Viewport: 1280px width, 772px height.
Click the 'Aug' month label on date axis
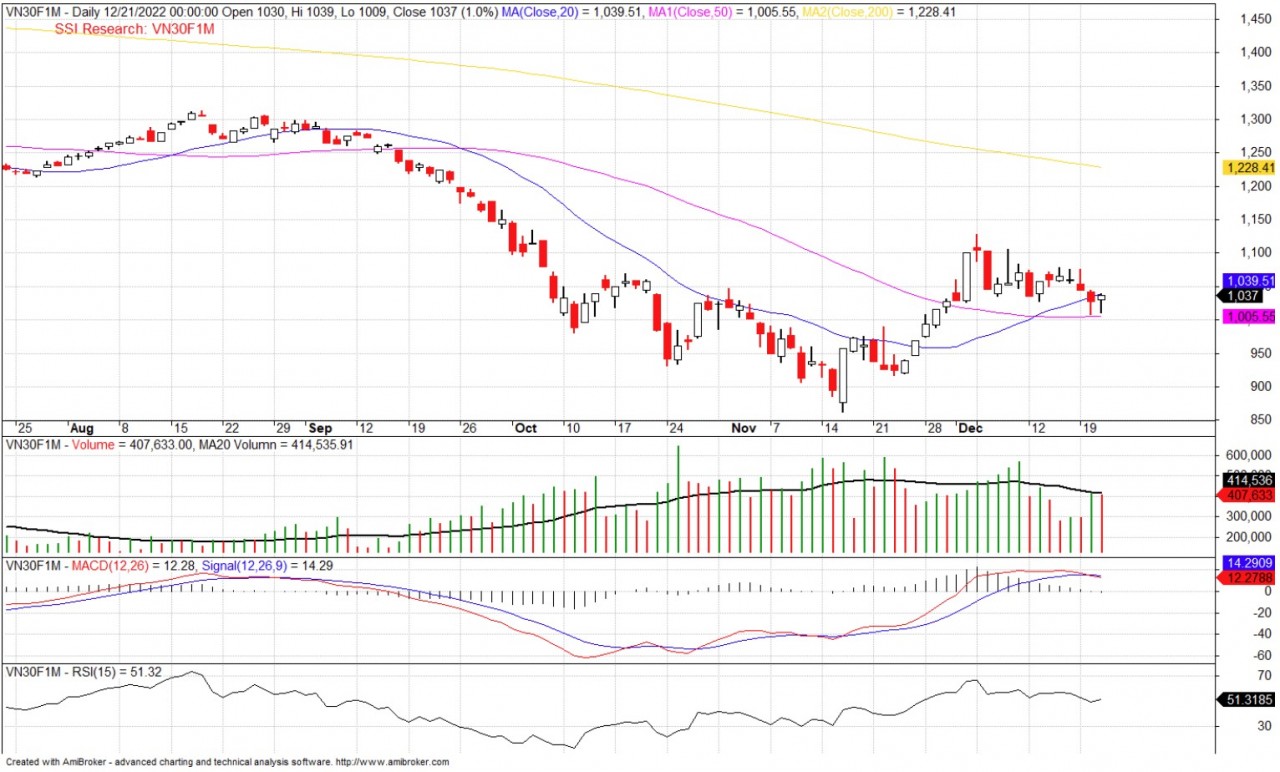(80, 427)
